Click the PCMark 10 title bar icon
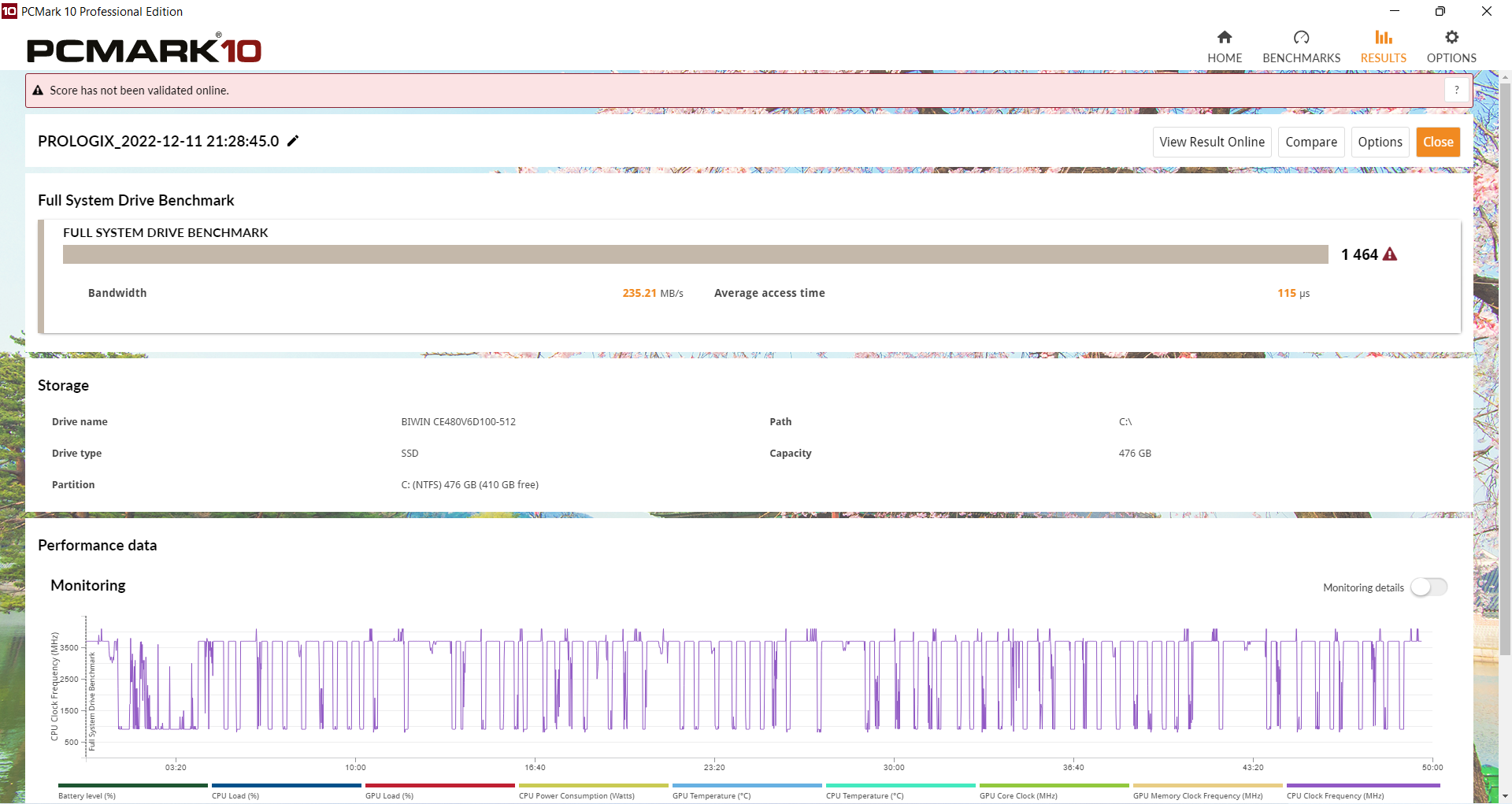The height and width of the screenshot is (804, 1512). (9, 11)
